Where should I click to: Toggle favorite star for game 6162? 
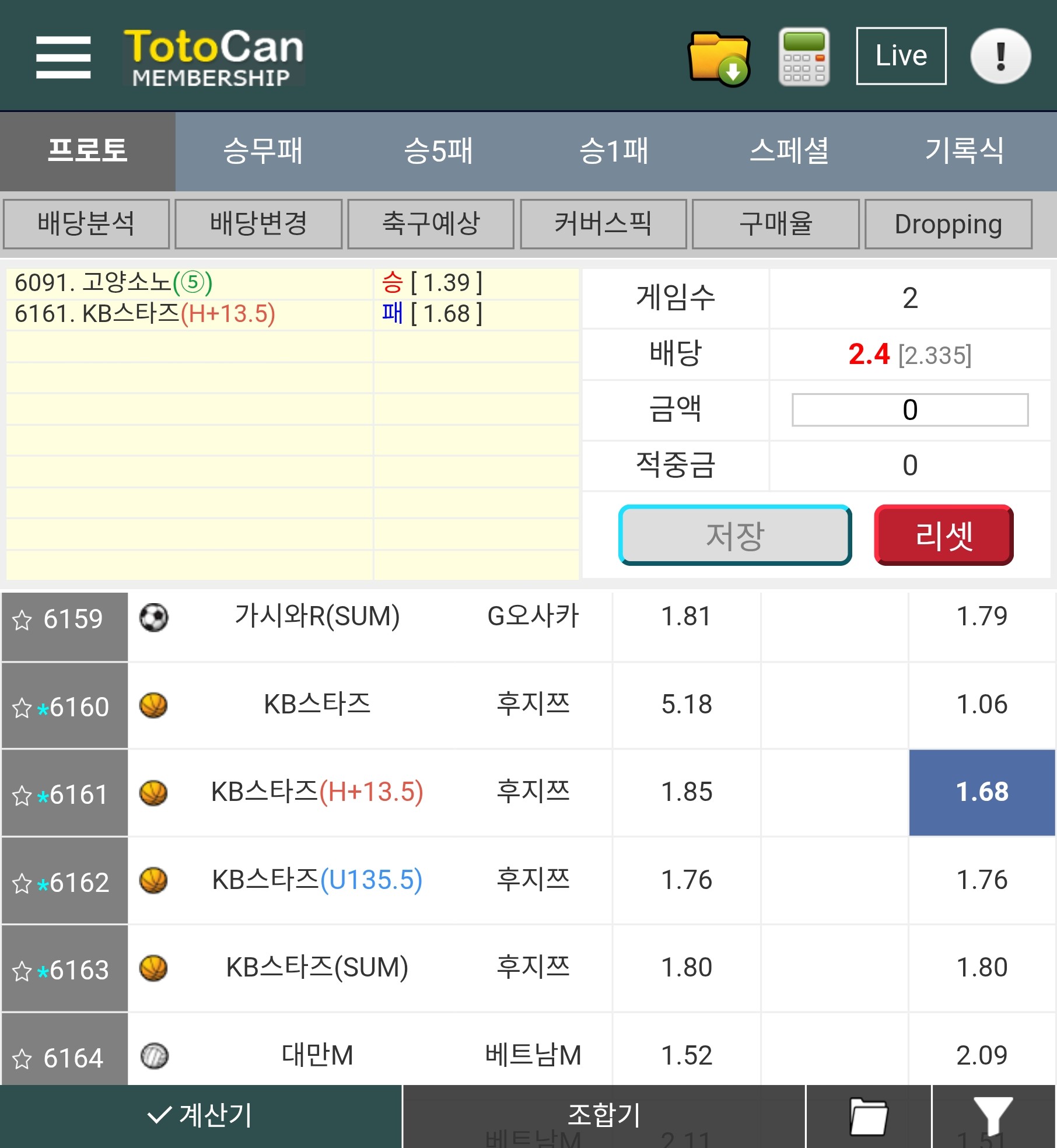coord(22,883)
